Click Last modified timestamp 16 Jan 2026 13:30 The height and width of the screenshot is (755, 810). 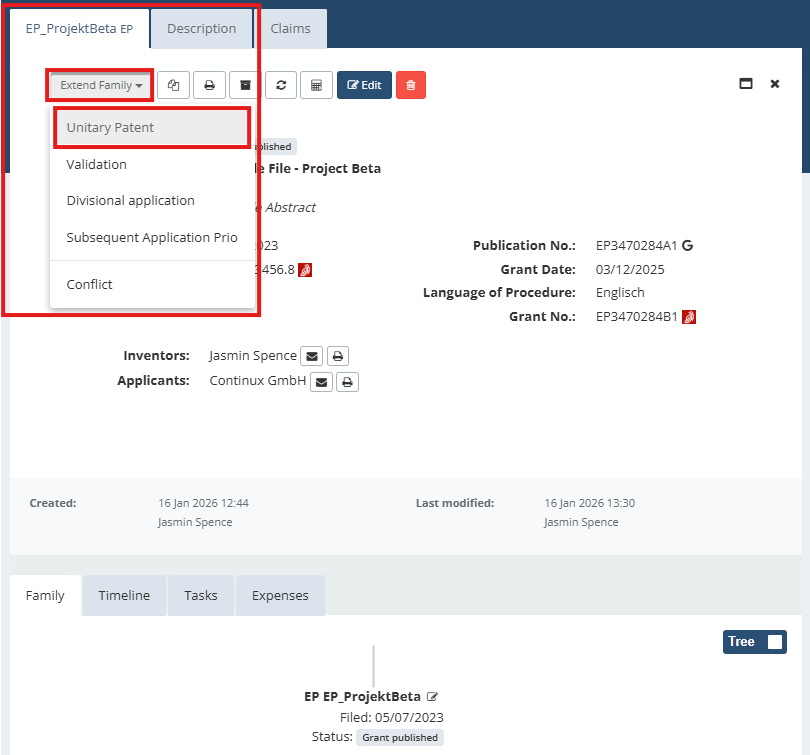[589, 503]
